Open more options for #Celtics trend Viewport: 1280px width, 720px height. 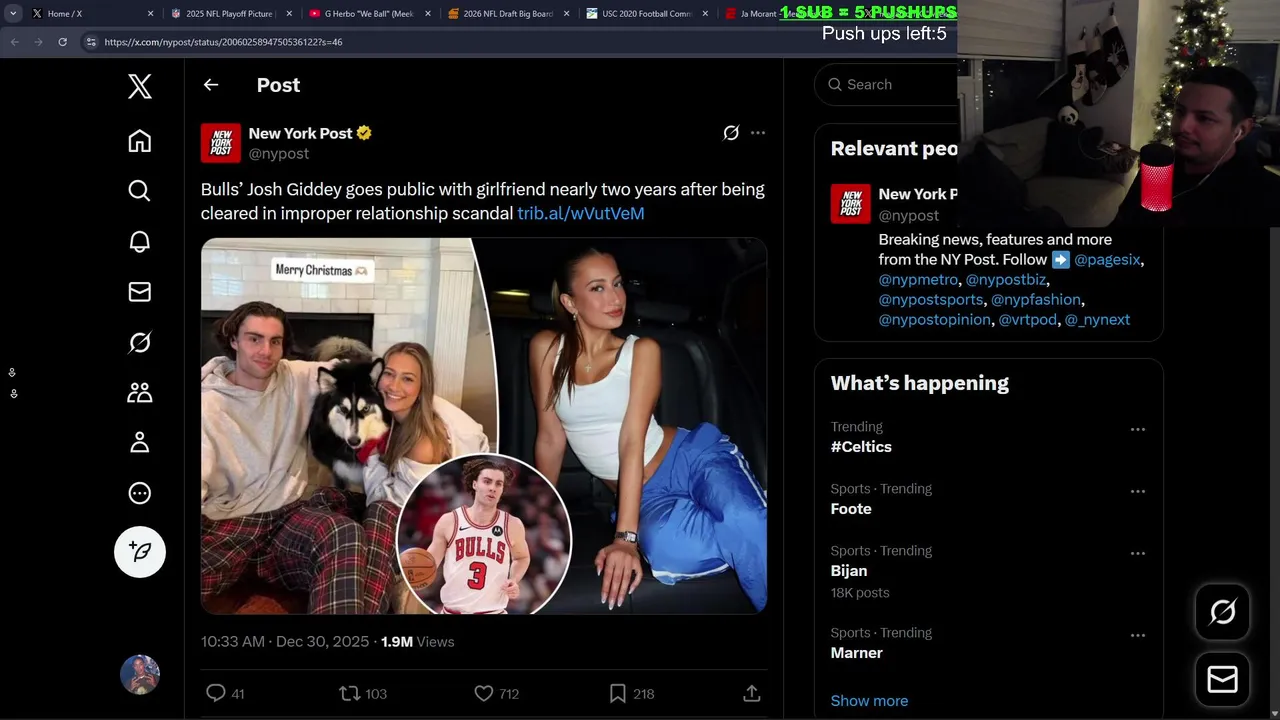click(1138, 429)
